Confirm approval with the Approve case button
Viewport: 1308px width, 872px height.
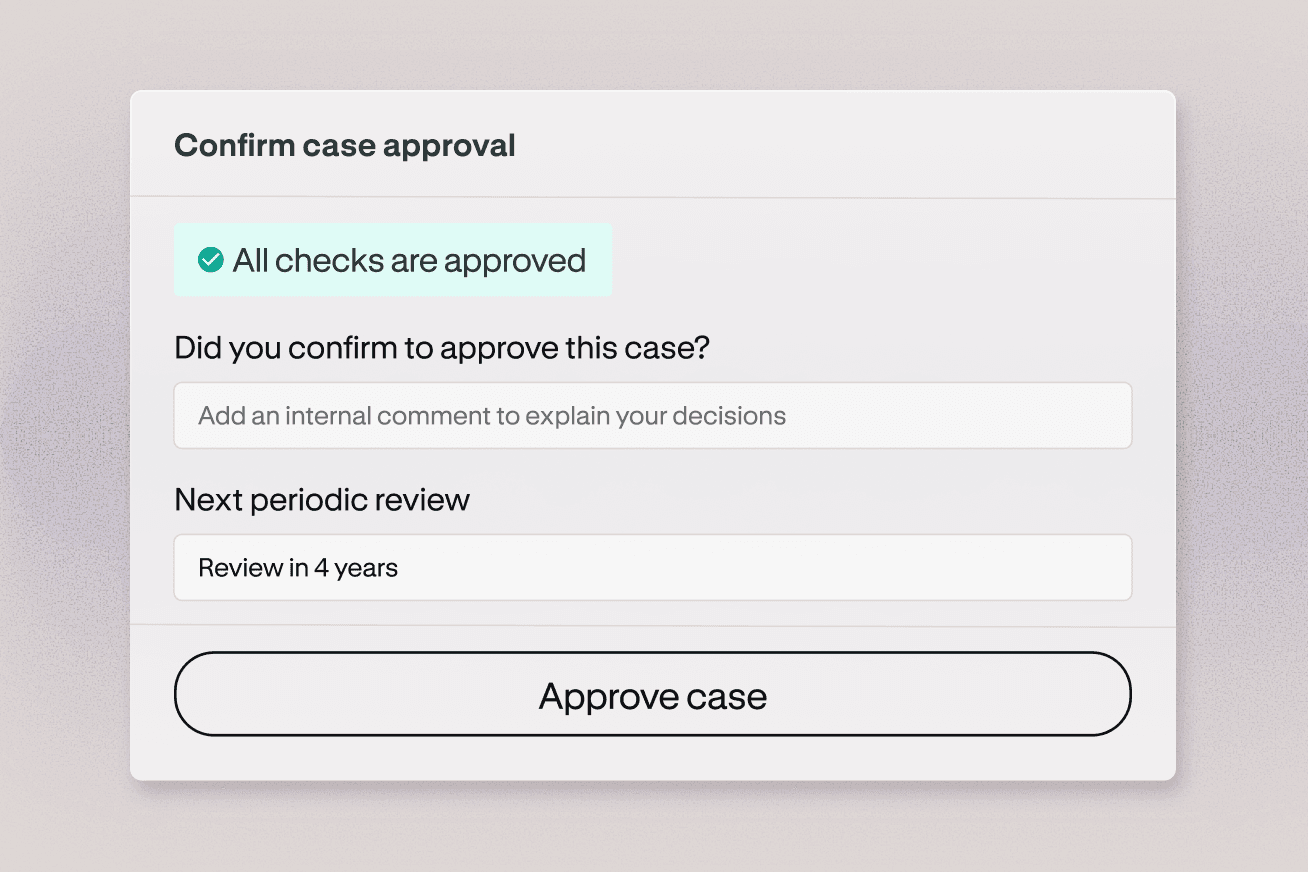pos(652,694)
